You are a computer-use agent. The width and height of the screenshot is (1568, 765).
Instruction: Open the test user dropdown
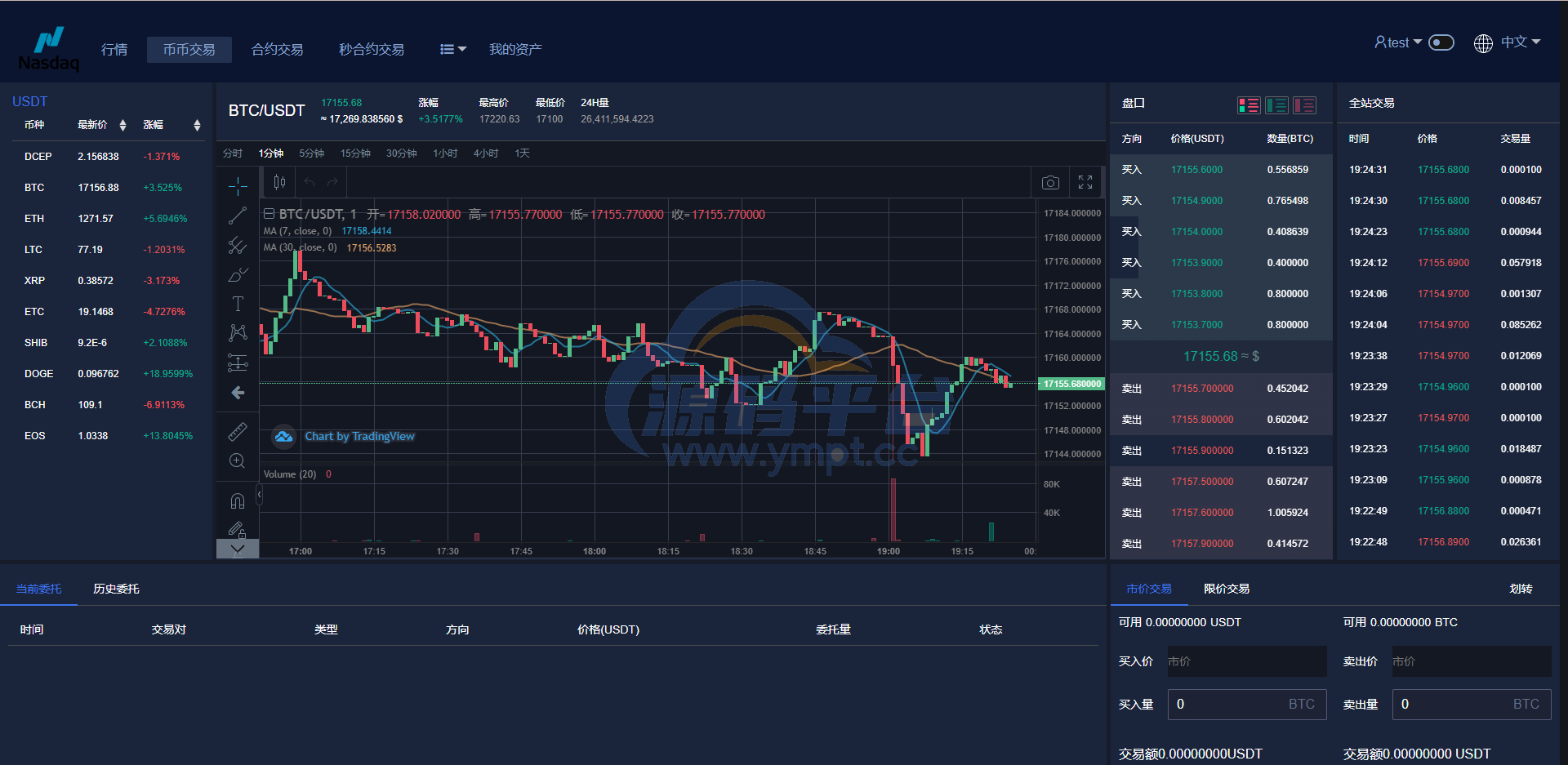pos(1398,42)
